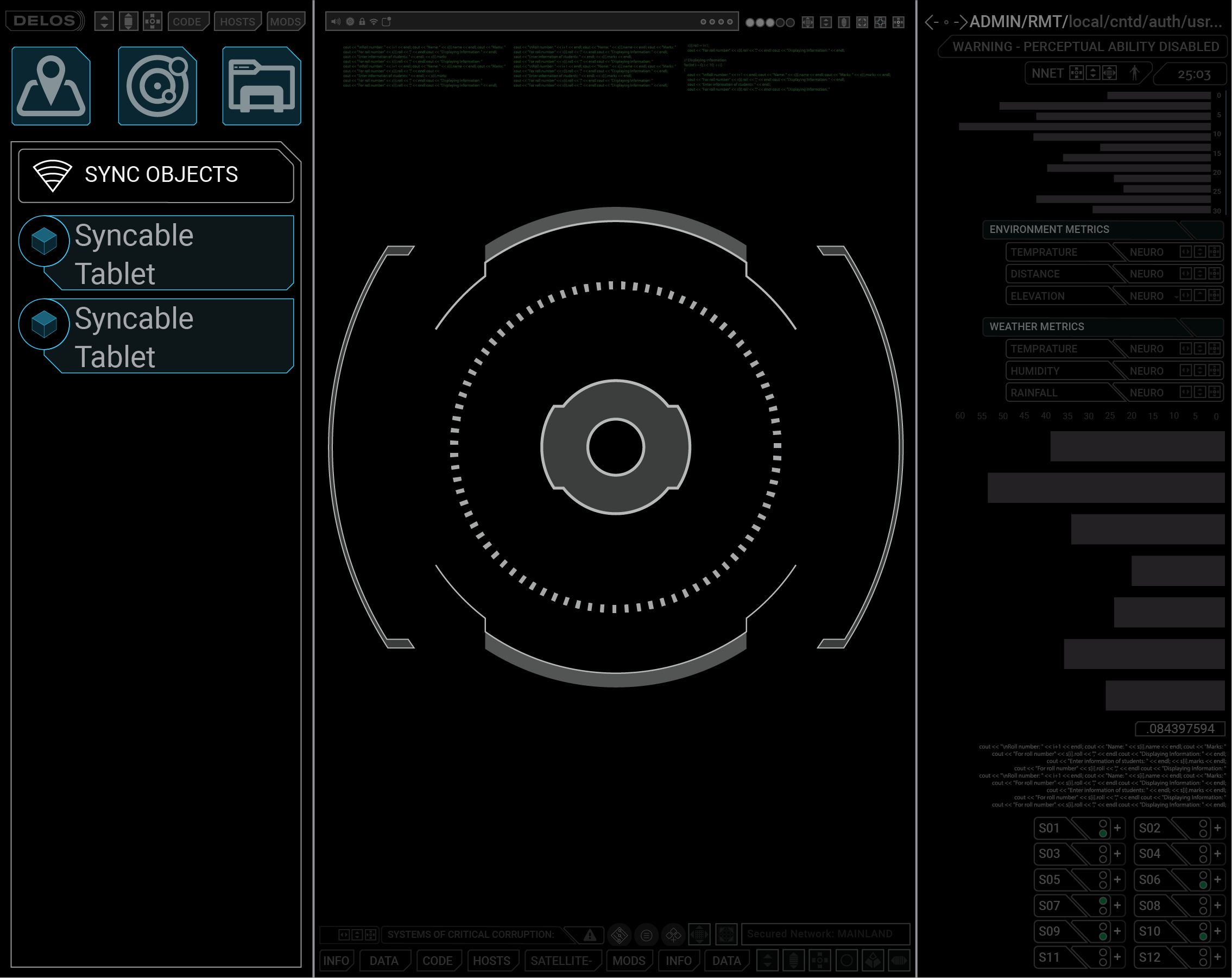Expand the S02 plus button
Image resolution: width=1232 pixels, height=978 pixels.
1218,828
